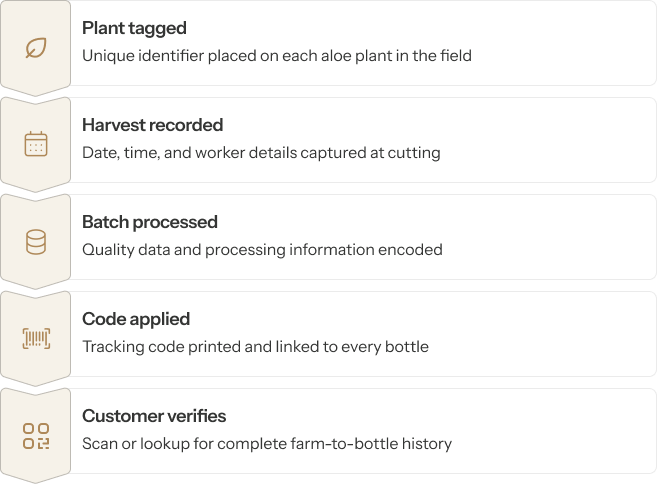Click the unique identifier description text

(276, 56)
